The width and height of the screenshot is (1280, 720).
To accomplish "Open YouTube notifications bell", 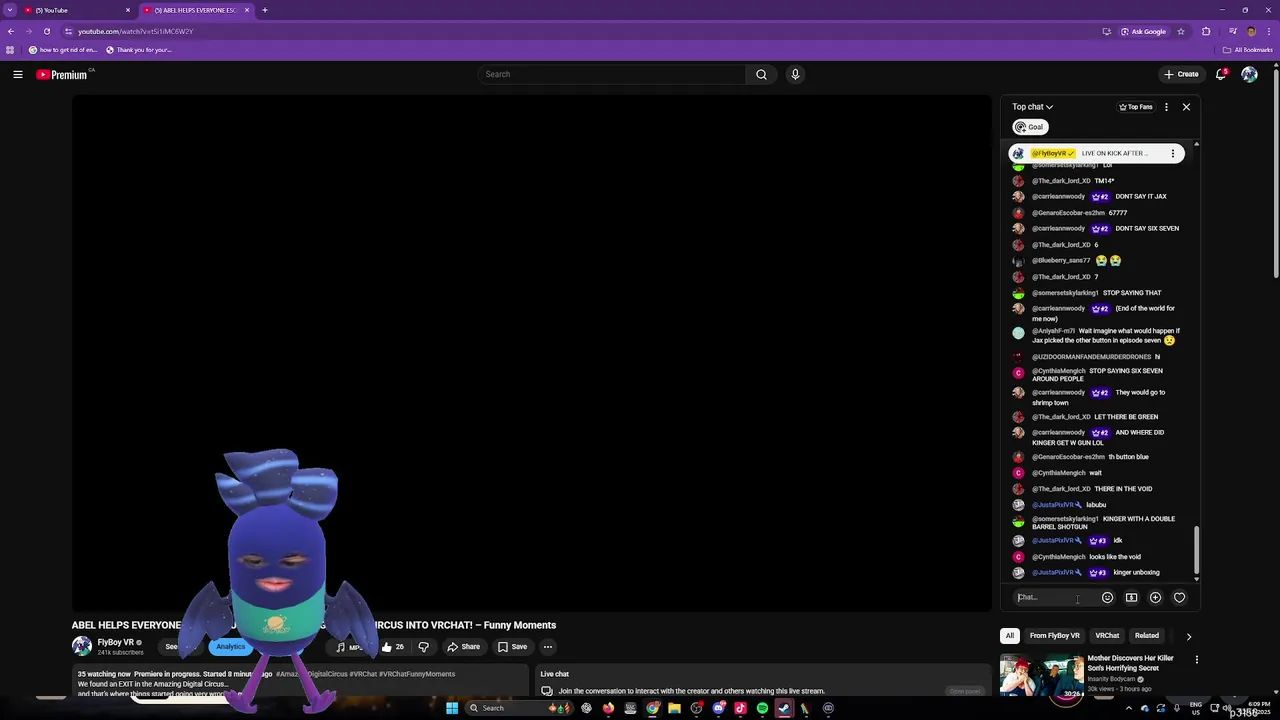I will 1221,74.
